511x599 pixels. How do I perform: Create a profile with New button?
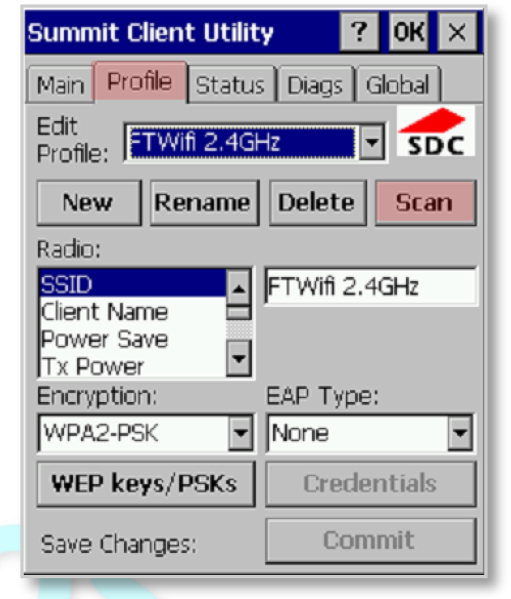89,202
